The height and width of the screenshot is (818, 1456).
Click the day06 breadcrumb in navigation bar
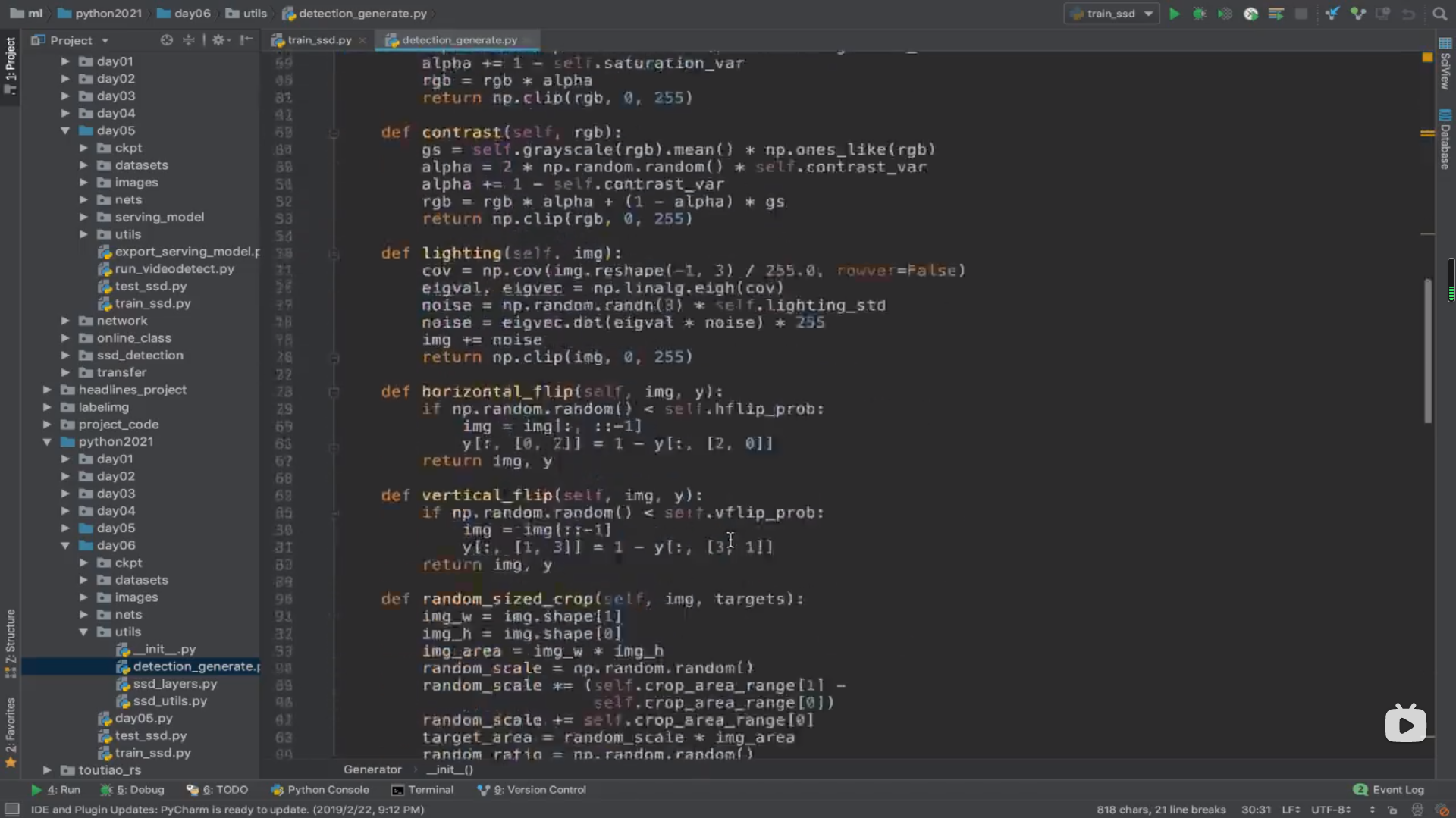pyautogui.click(x=184, y=14)
